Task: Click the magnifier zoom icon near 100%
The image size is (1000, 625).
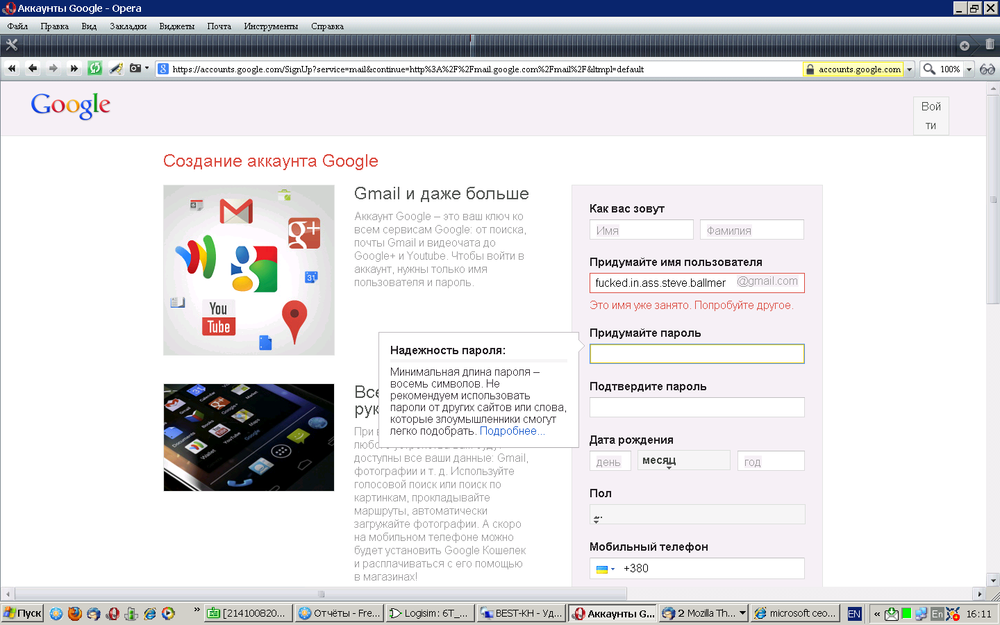Action: click(x=928, y=68)
